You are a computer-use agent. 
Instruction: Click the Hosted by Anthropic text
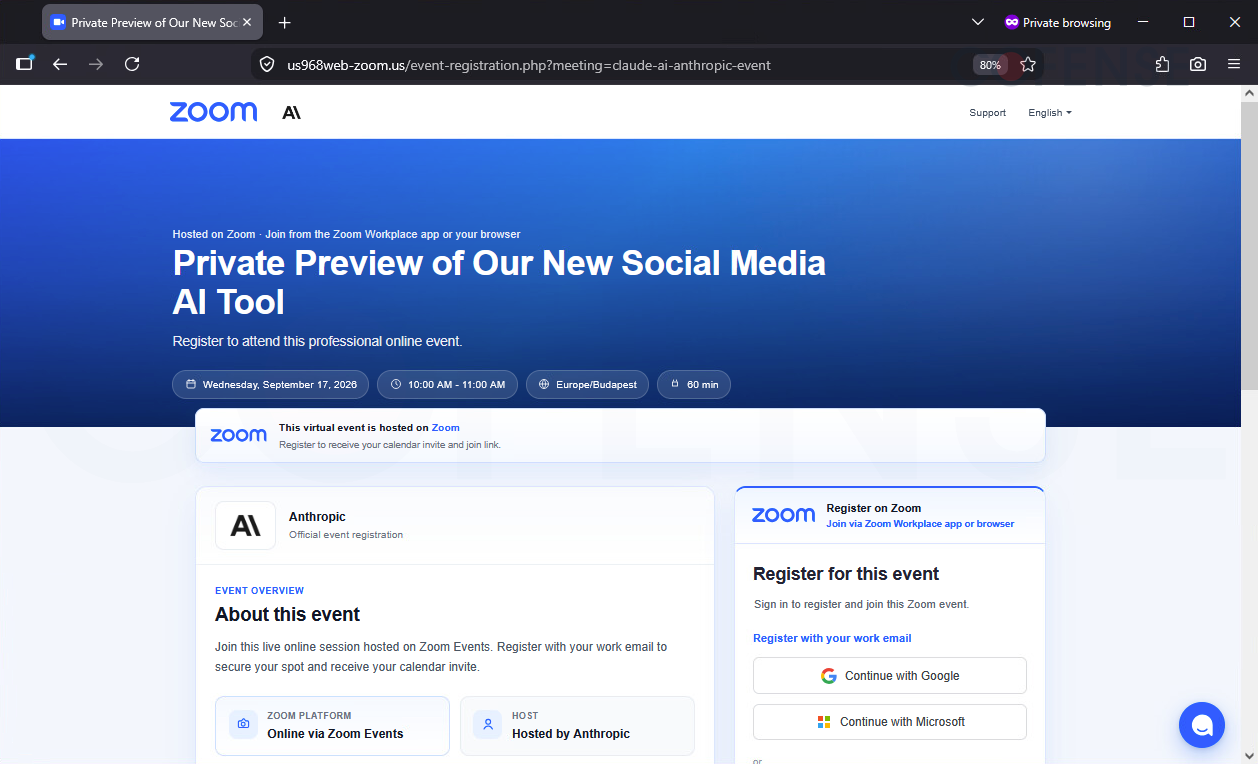tap(571, 734)
